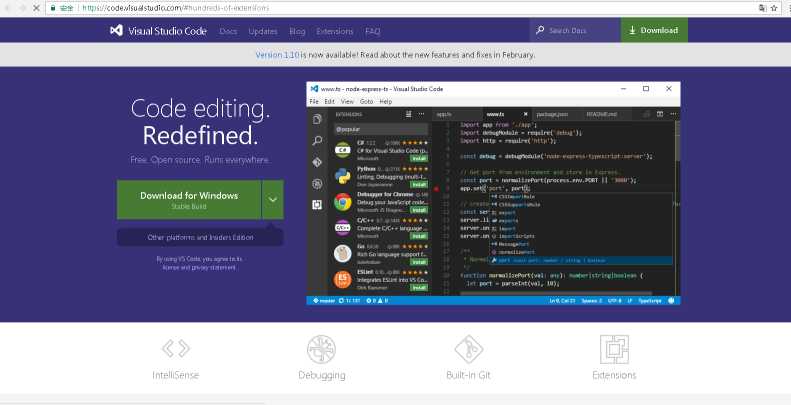Image resolution: width=791 pixels, height=405 pixels.
Task: Open the translate page icon in address bar
Action: pos(762,8)
